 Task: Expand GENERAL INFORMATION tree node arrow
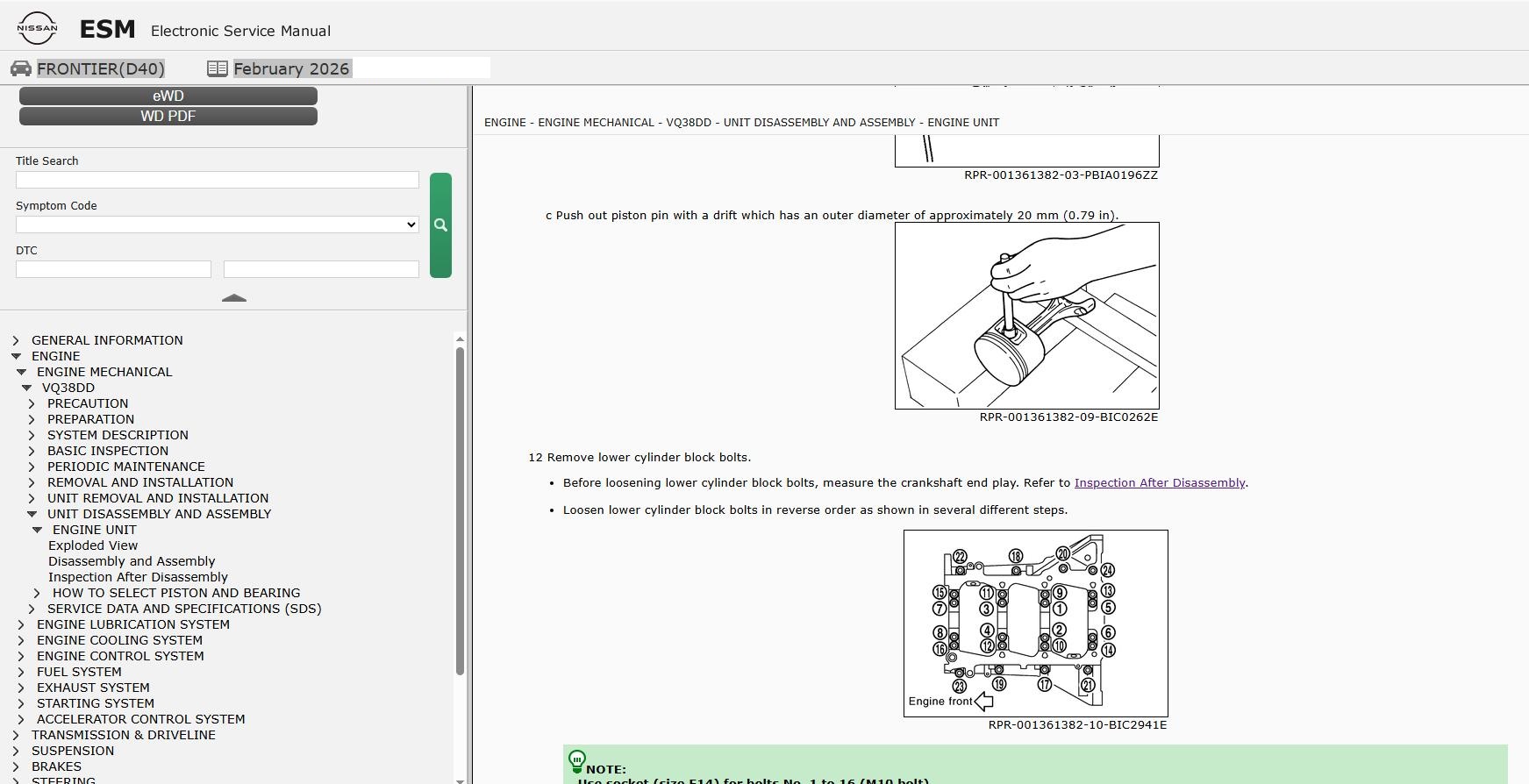pos(16,340)
